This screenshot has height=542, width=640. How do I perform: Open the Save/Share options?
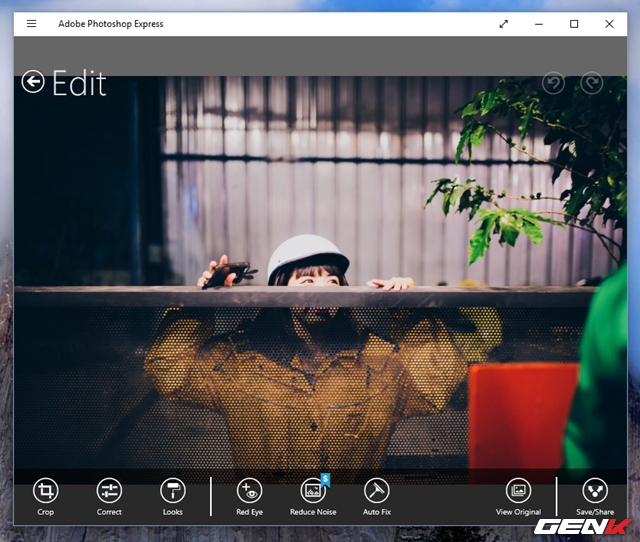point(594,491)
